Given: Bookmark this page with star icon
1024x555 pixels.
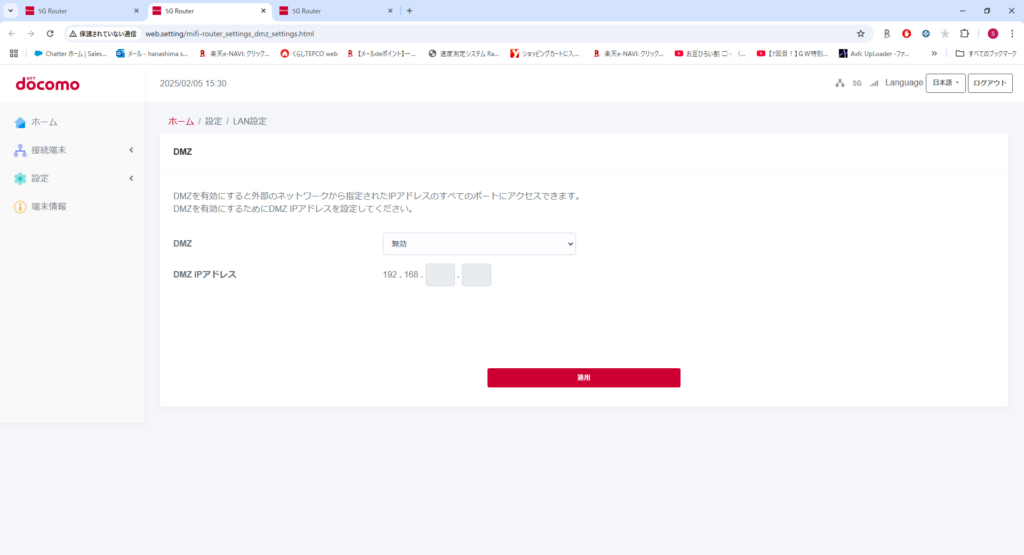Looking at the screenshot, I should pos(861,33).
